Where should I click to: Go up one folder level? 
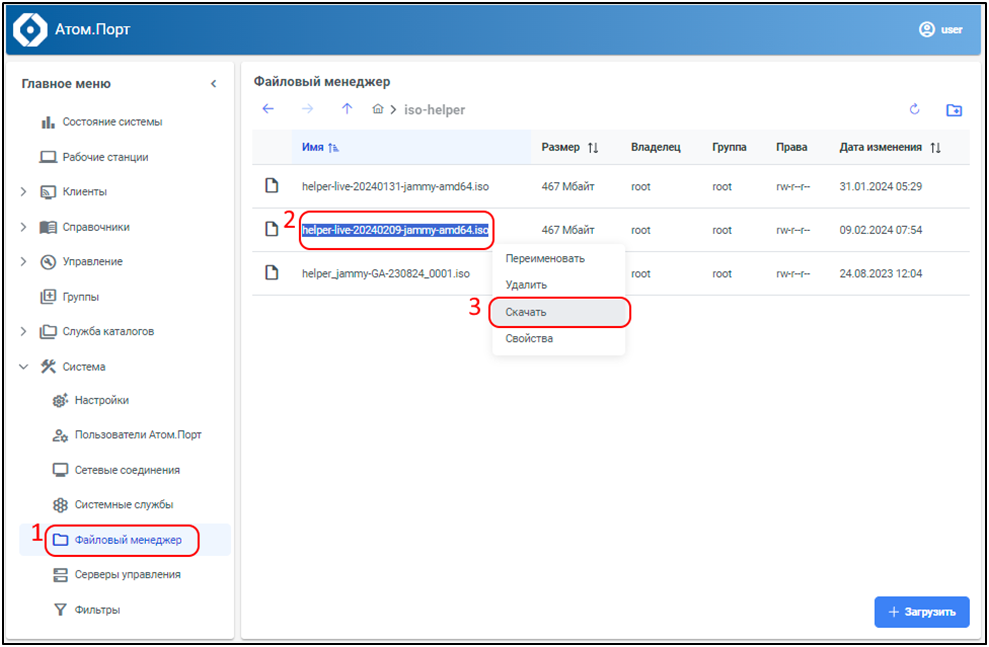[347, 109]
